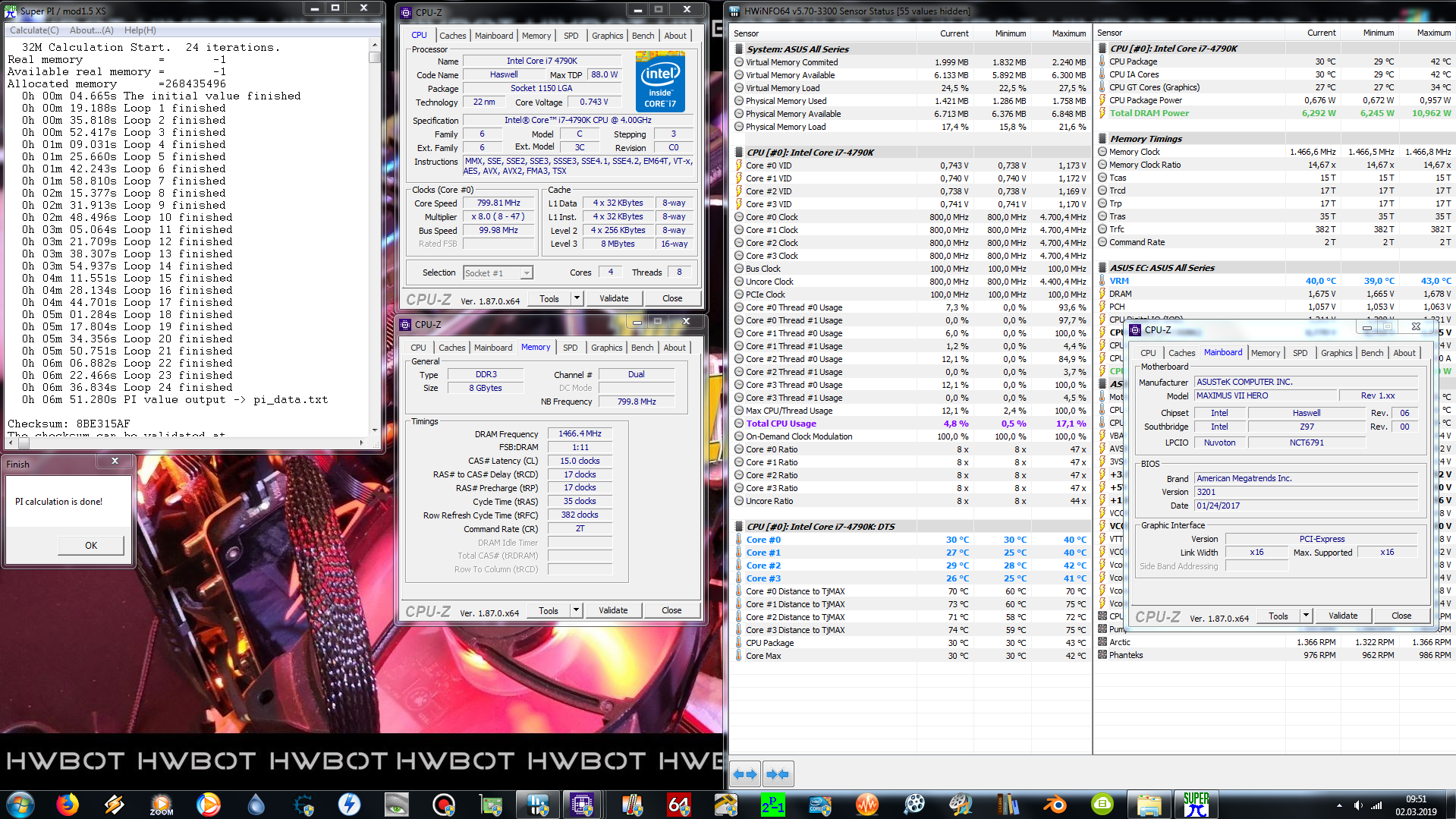Image resolution: width=1456 pixels, height=819 pixels.
Task: Launch Firefox from the taskbar
Action: (68, 804)
